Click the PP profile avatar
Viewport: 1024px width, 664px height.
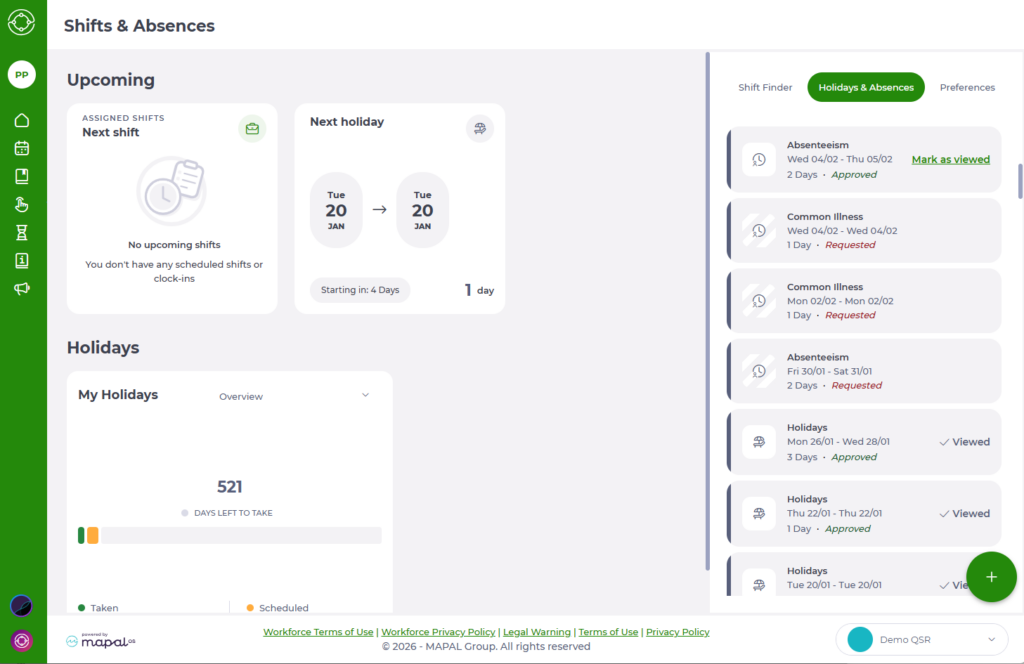[21, 75]
